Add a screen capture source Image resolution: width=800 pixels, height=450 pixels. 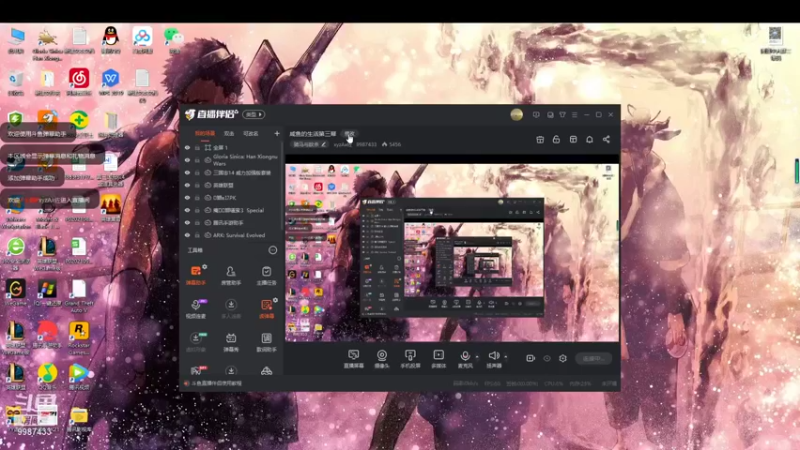point(353,359)
